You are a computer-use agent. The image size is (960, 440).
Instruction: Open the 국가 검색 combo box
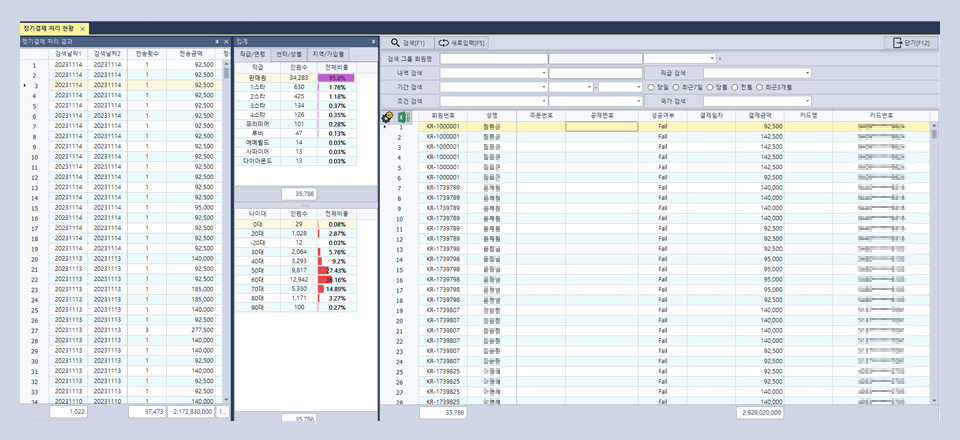(x=807, y=101)
